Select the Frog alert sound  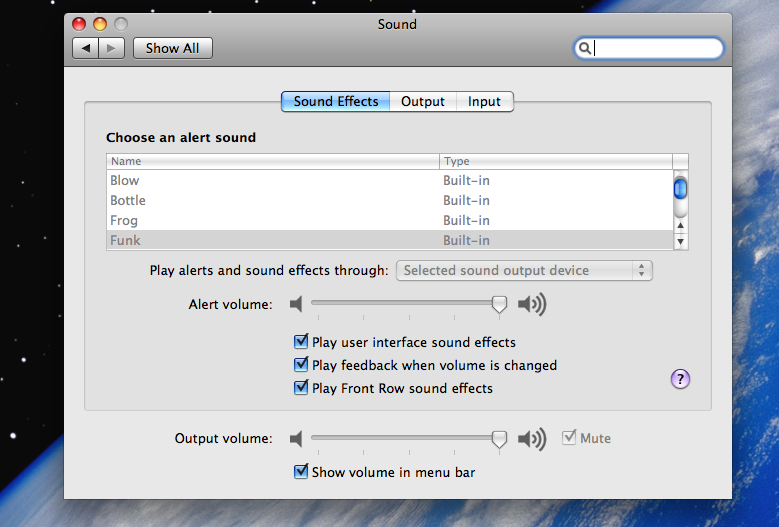(x=390, y=220)
